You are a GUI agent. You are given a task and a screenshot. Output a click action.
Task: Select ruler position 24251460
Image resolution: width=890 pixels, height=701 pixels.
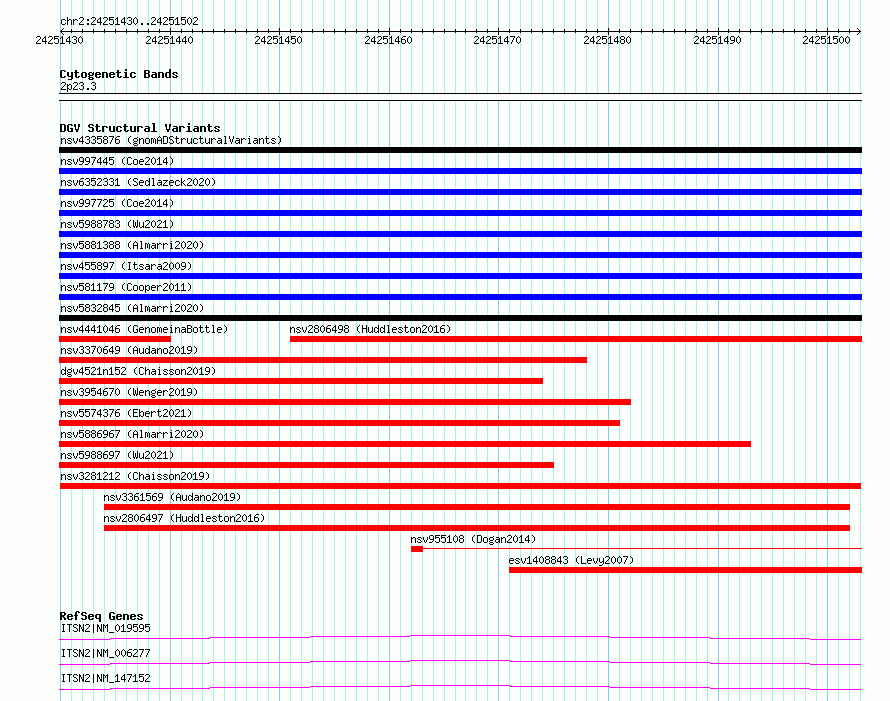(388, 40)
